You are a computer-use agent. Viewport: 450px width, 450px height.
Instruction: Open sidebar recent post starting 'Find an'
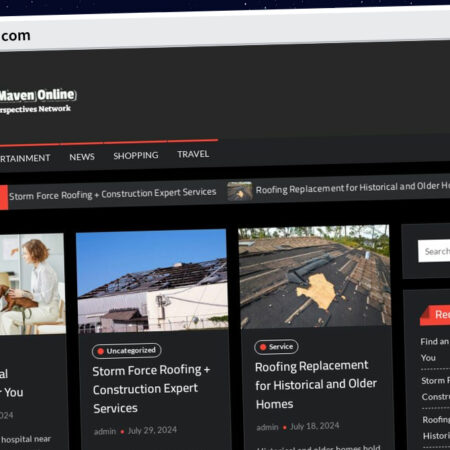point(435,350)
